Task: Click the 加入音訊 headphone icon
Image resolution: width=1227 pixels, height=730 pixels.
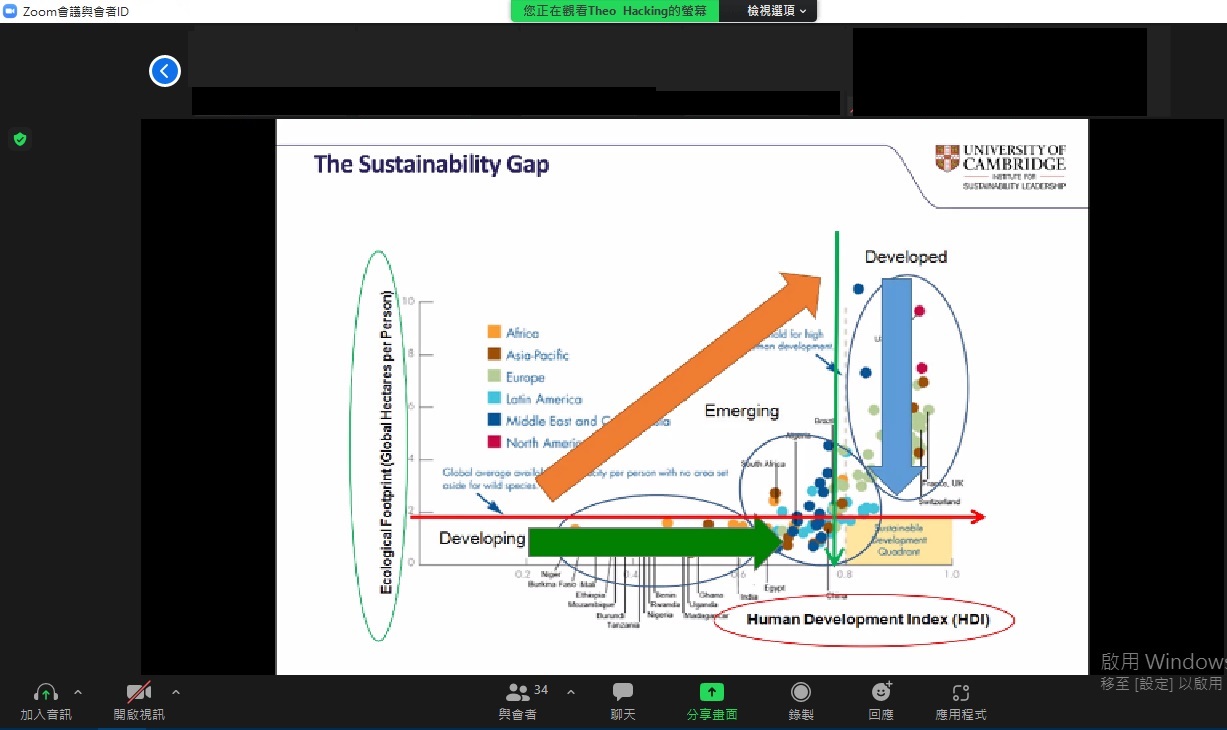Action: click(x=45, y=692)
